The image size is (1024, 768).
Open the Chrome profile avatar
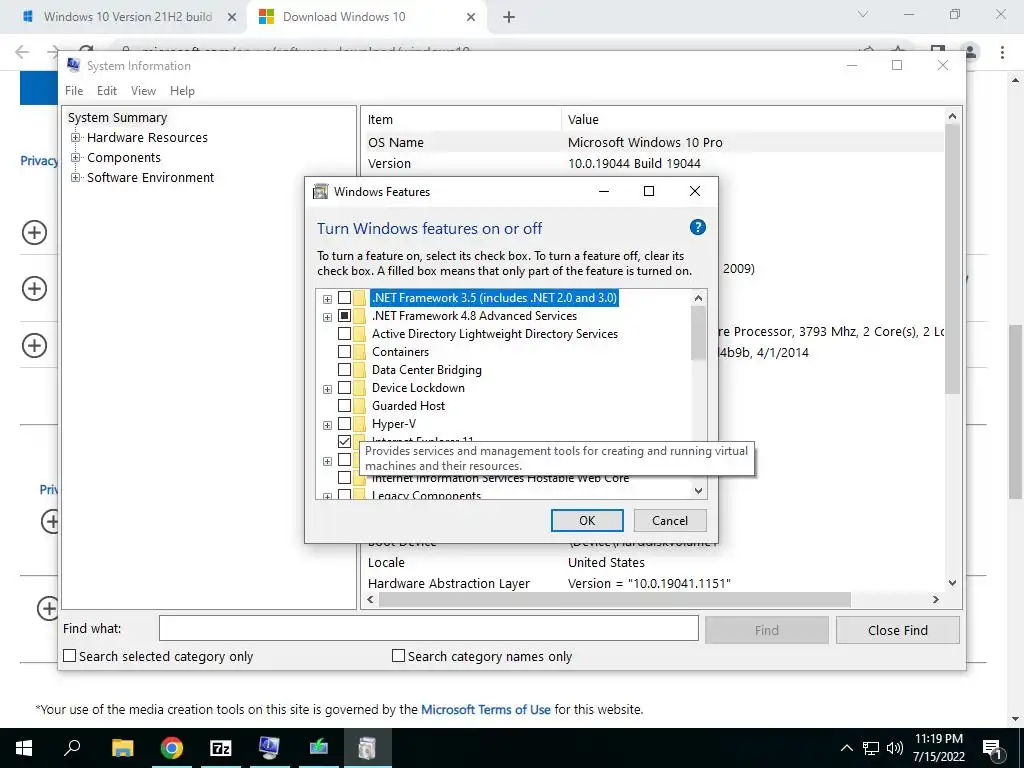(x=970, y=52)
